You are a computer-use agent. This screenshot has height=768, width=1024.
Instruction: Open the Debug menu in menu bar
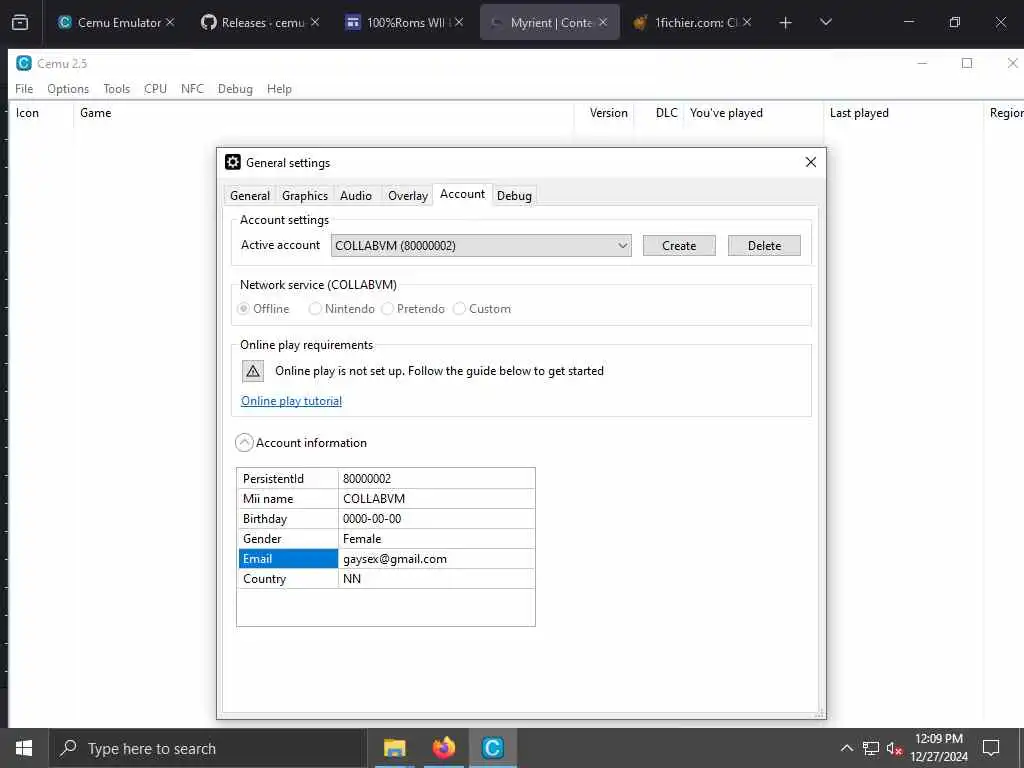pos(235,89)
